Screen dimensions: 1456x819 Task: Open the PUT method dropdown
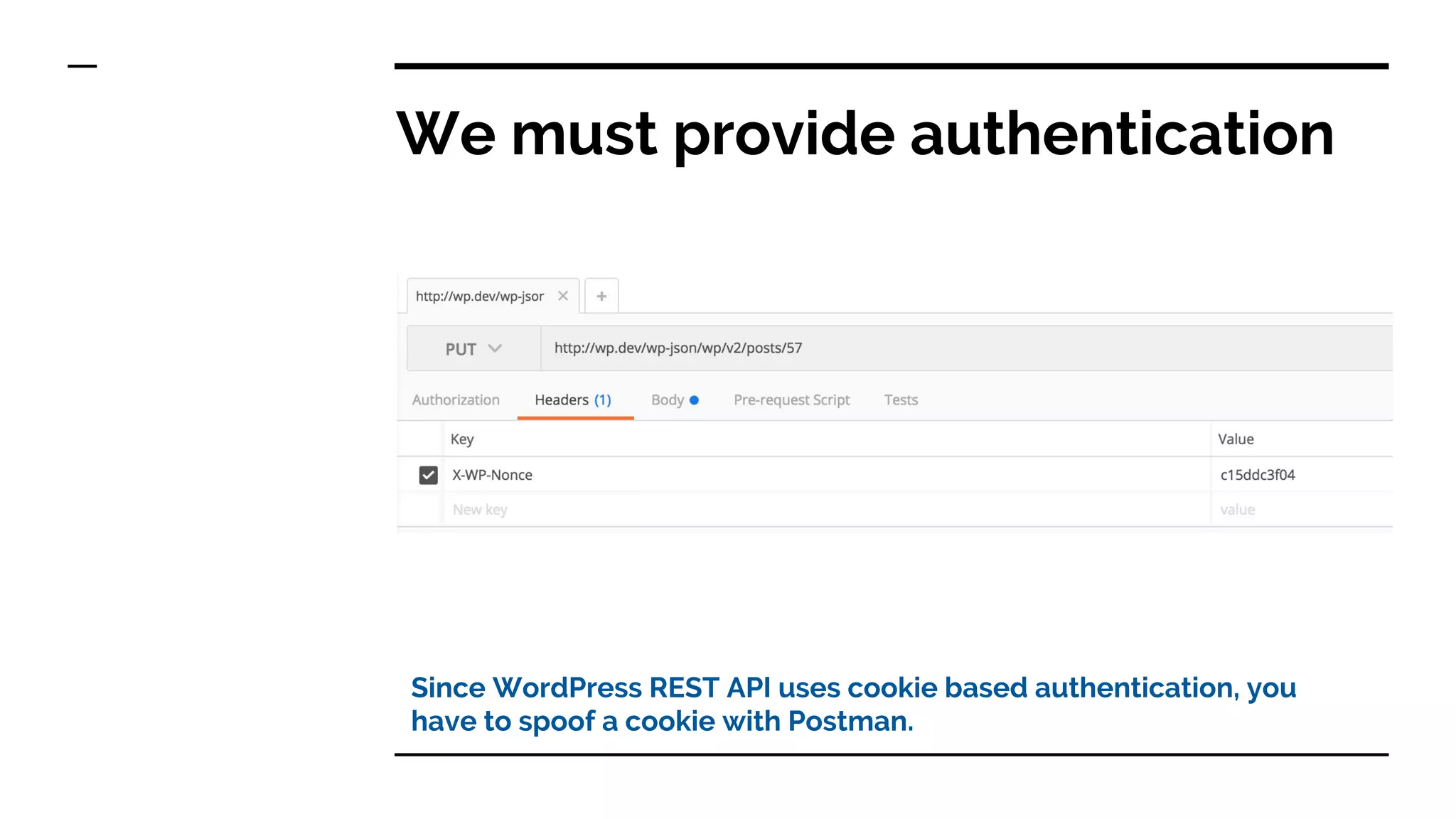pyautogui.click(x=473, y=348)
